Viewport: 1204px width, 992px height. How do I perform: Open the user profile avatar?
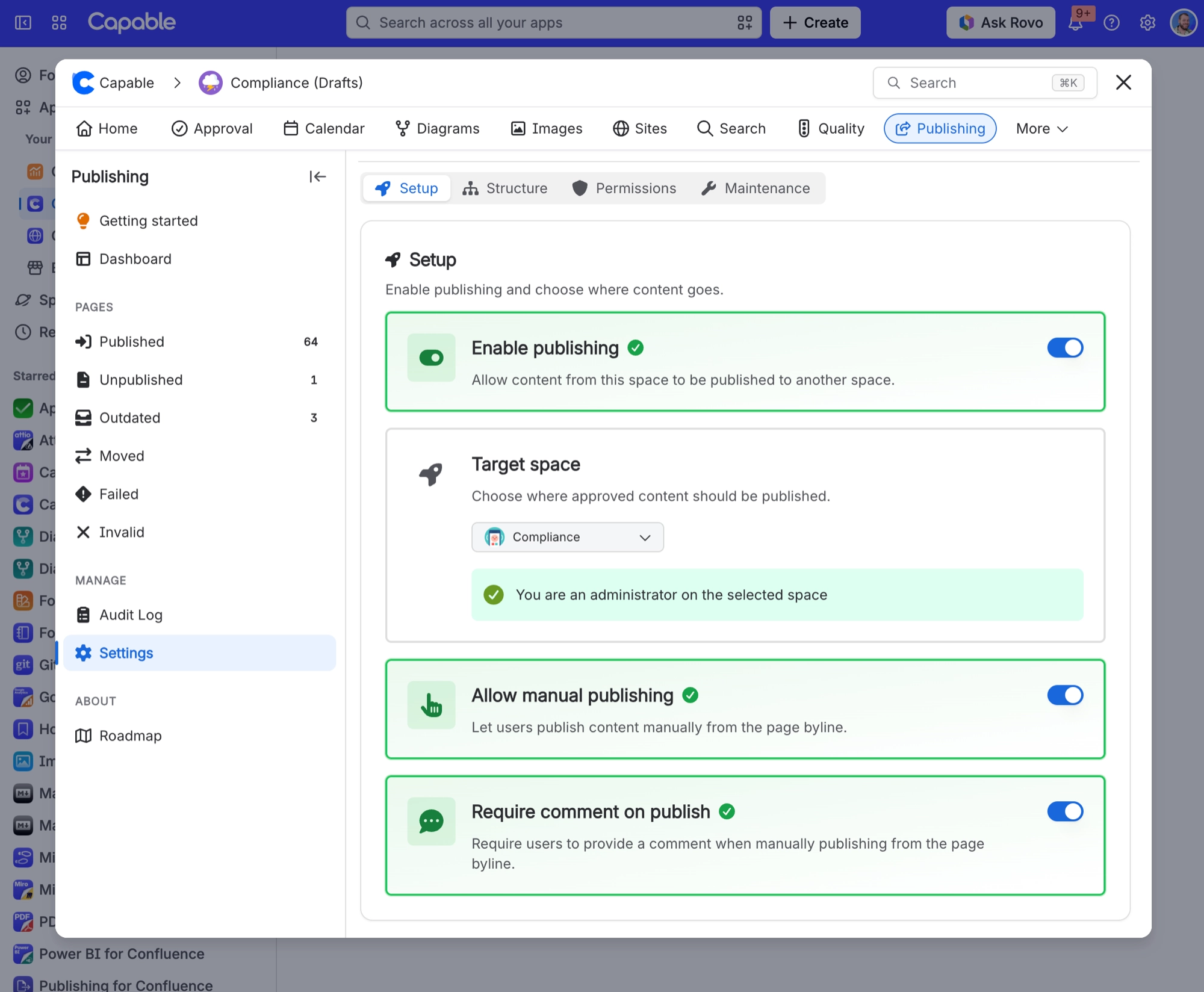1184,23
